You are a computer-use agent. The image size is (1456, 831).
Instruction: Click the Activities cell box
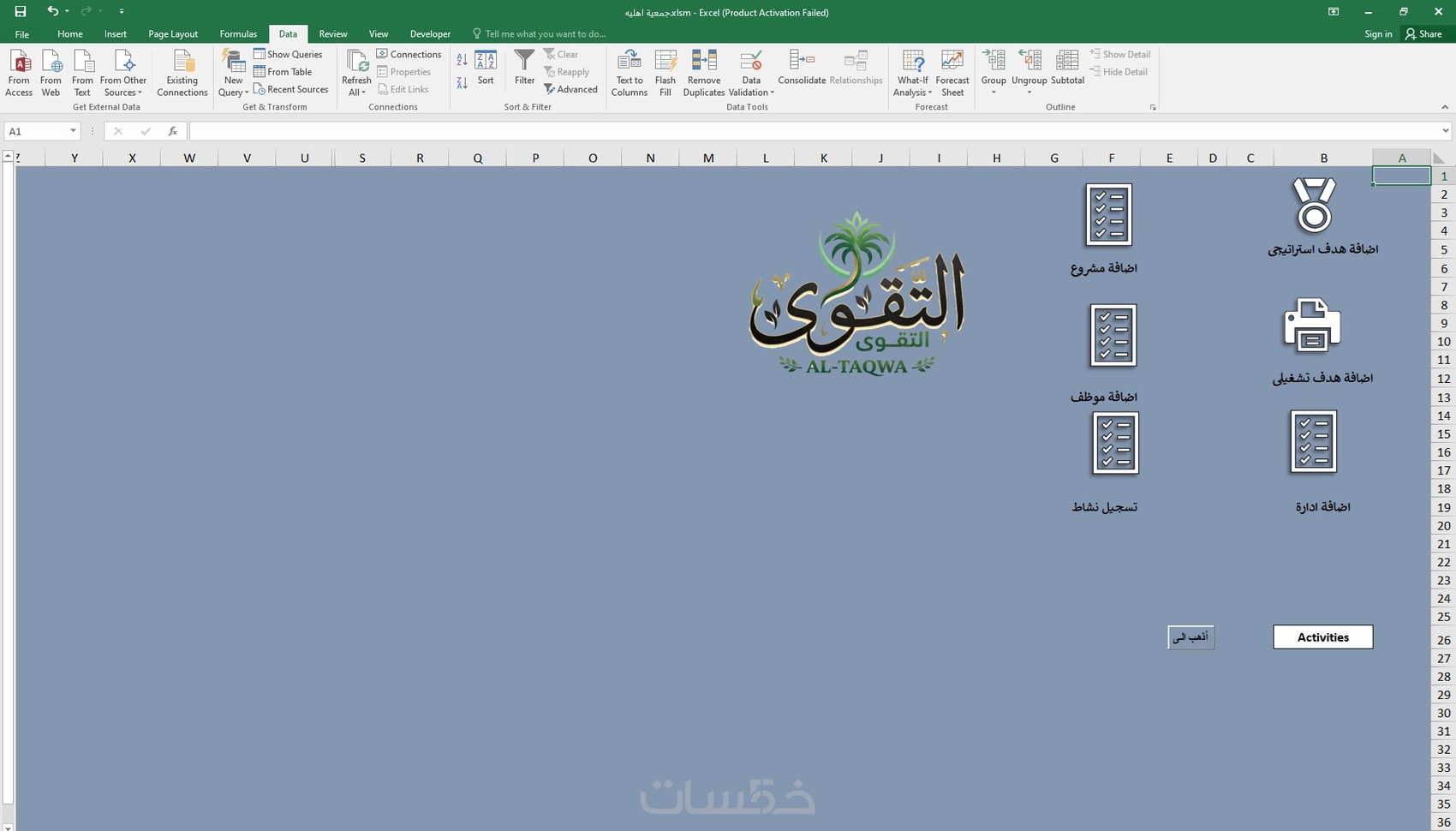1323,637
